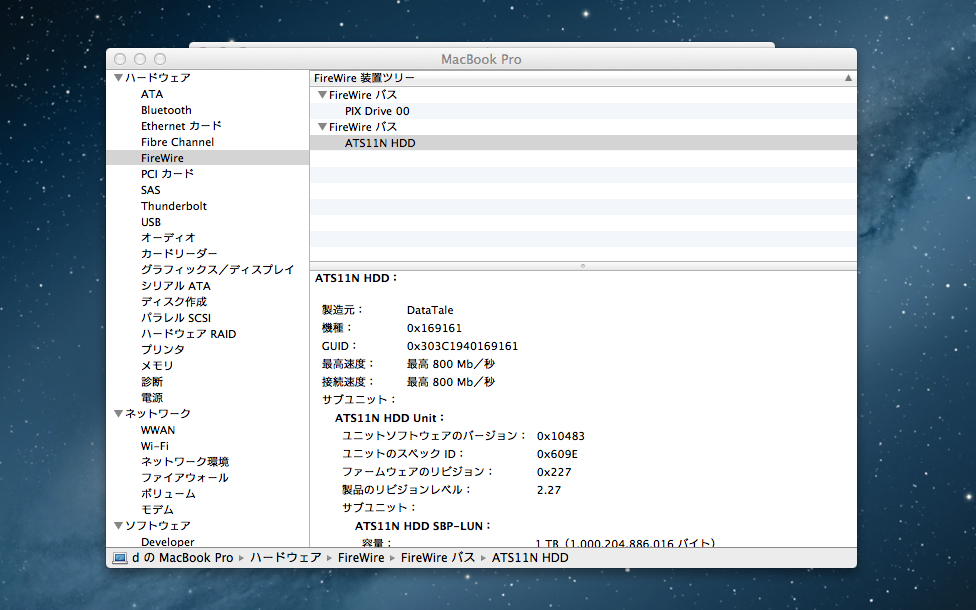This screenshot has height=610, width=976.
Task: Open PCI カード in the sidebar
Action: coord(167,174)
